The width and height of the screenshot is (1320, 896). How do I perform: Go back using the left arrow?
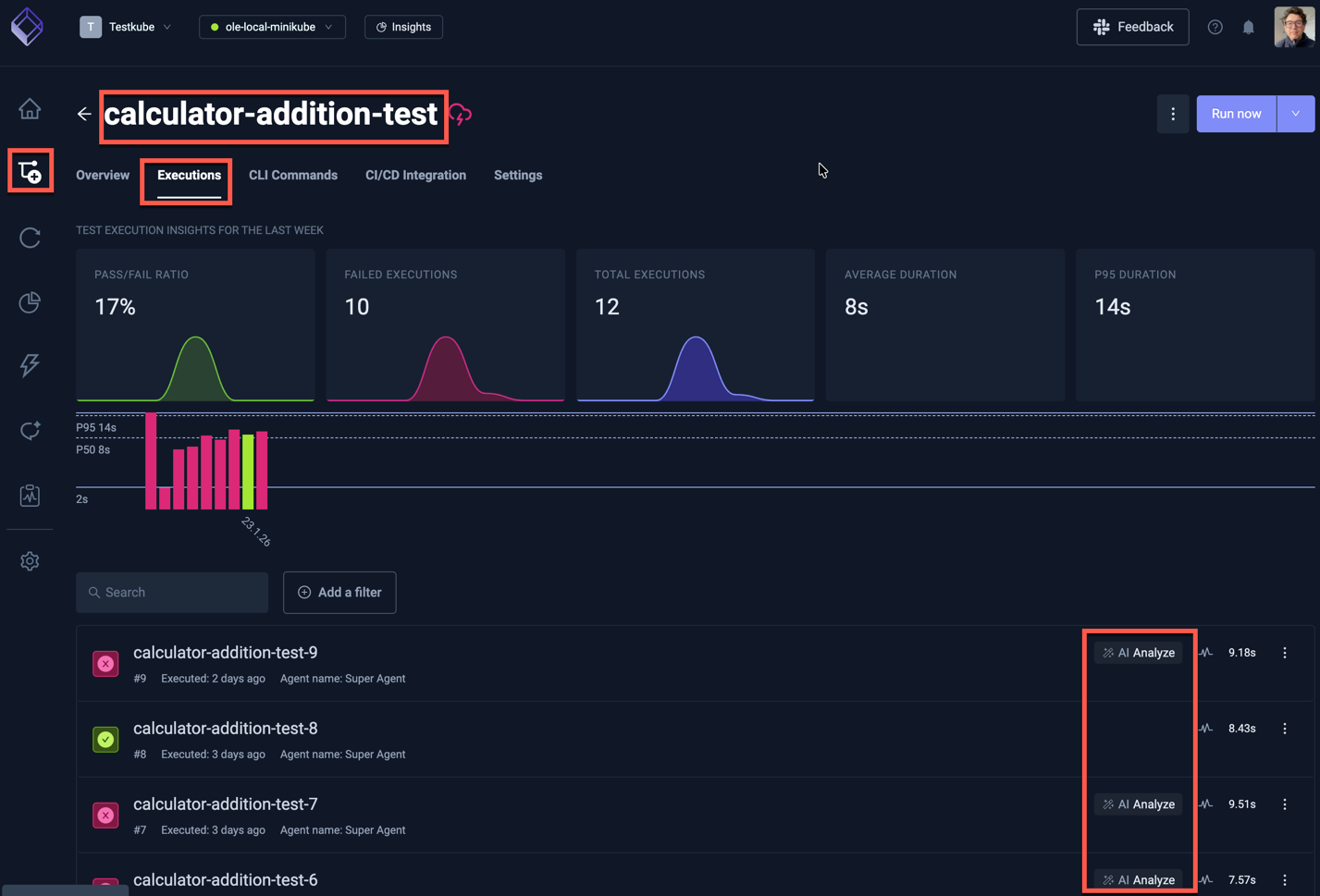pyautogui.click(x=84, y=114)
